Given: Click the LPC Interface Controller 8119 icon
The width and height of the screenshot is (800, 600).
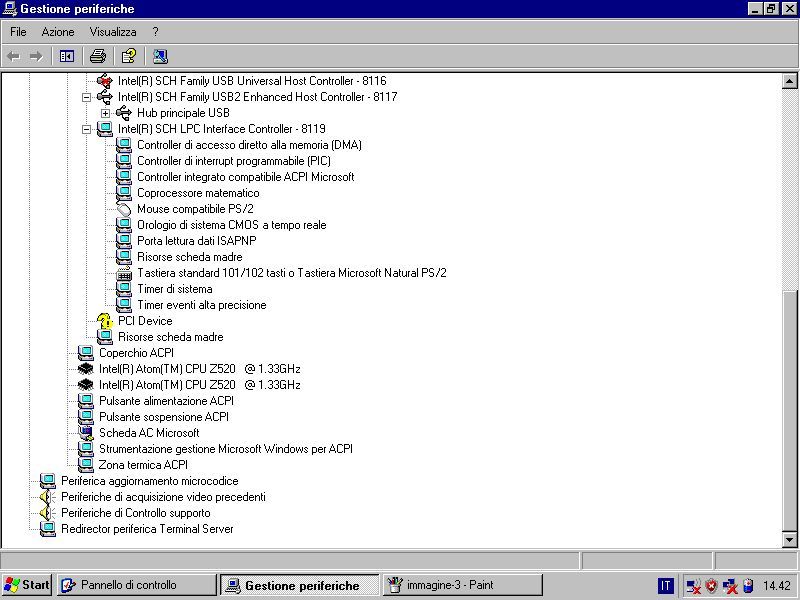Looking at the screenshot, I should 105,129.
